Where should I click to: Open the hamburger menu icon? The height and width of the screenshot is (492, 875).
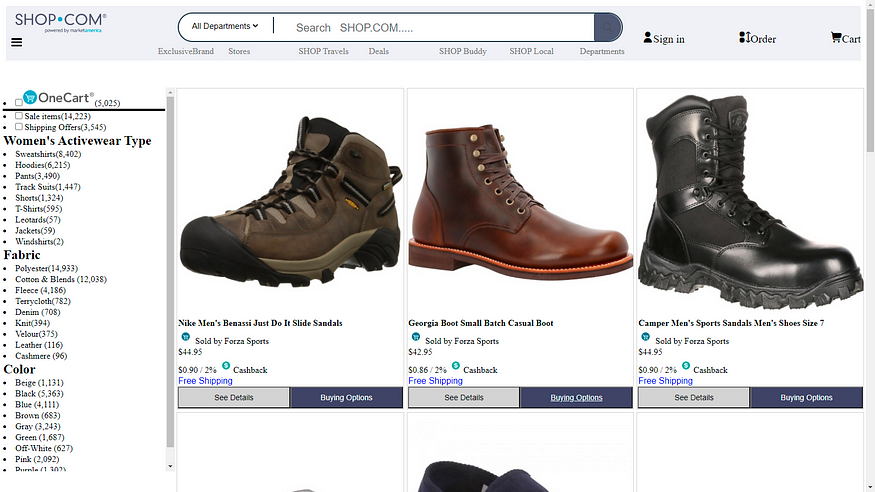coord(17,42)
